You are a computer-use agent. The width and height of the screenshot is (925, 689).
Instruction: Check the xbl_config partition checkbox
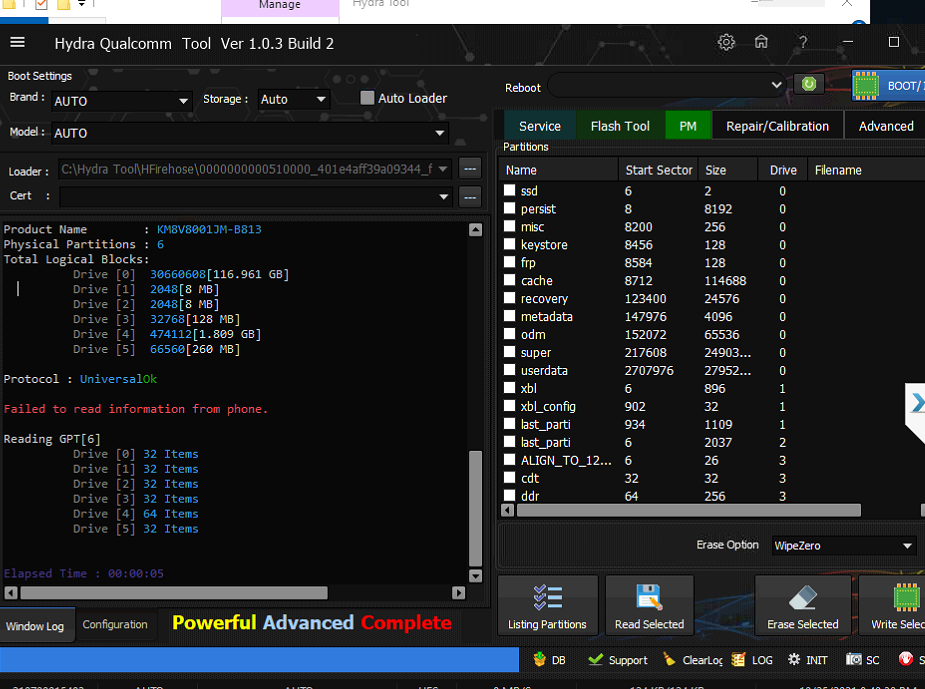510,405
